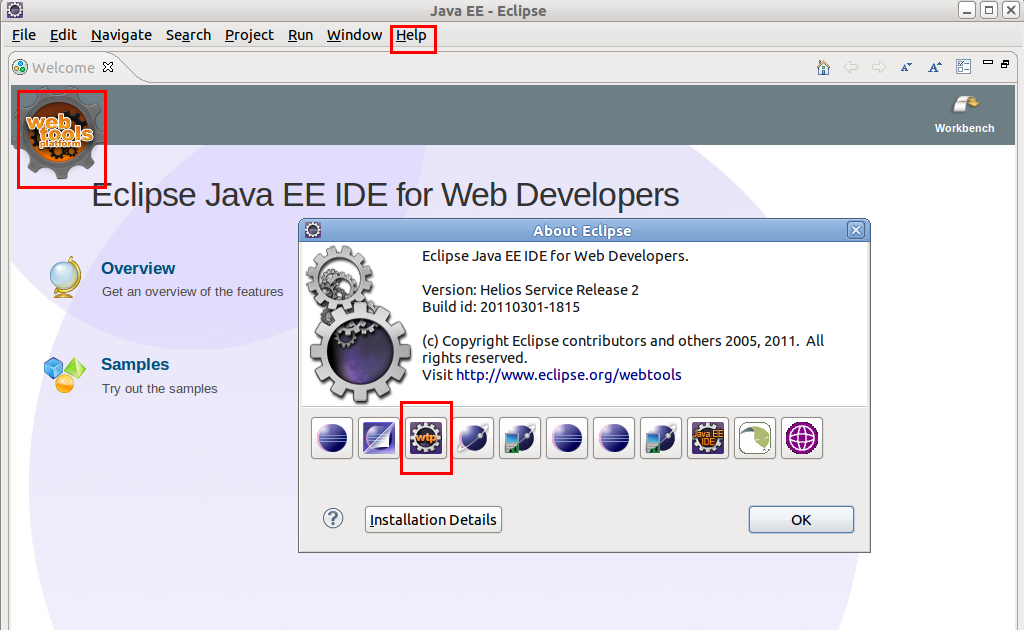1024x630 pixels.
Task: Reduce the Welcome page font size
Action: click(x=906, y=67)
